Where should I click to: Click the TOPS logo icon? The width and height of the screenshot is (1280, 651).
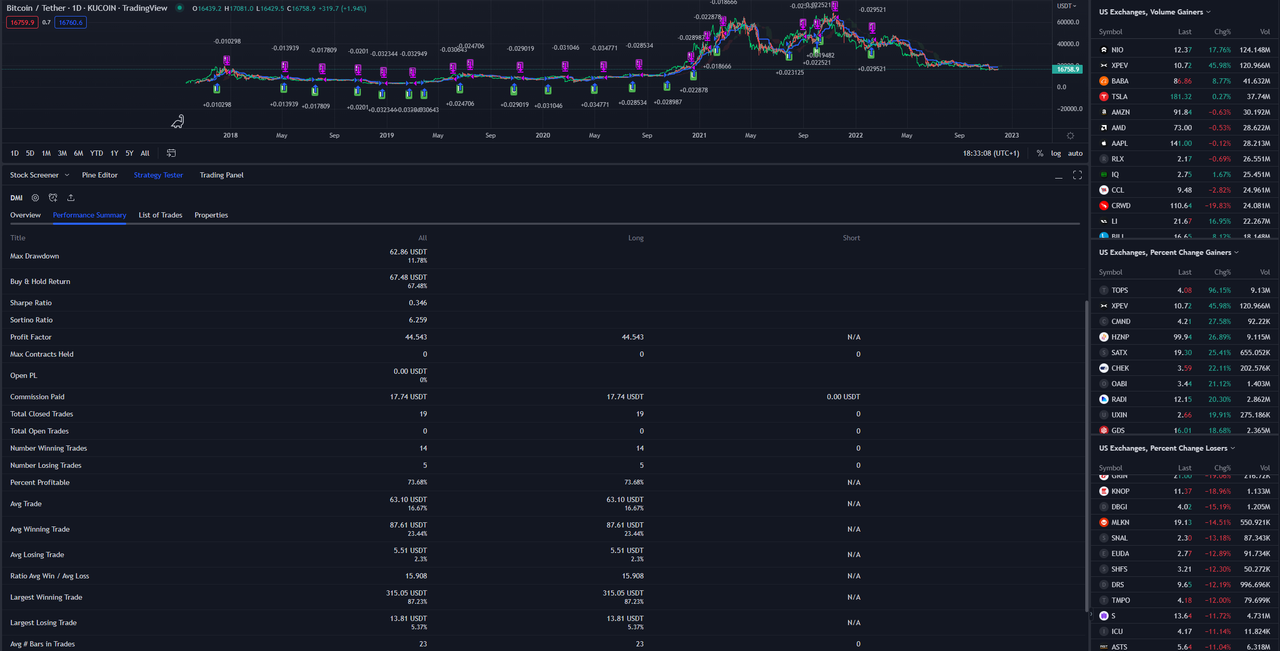(x=1104, y=290)
